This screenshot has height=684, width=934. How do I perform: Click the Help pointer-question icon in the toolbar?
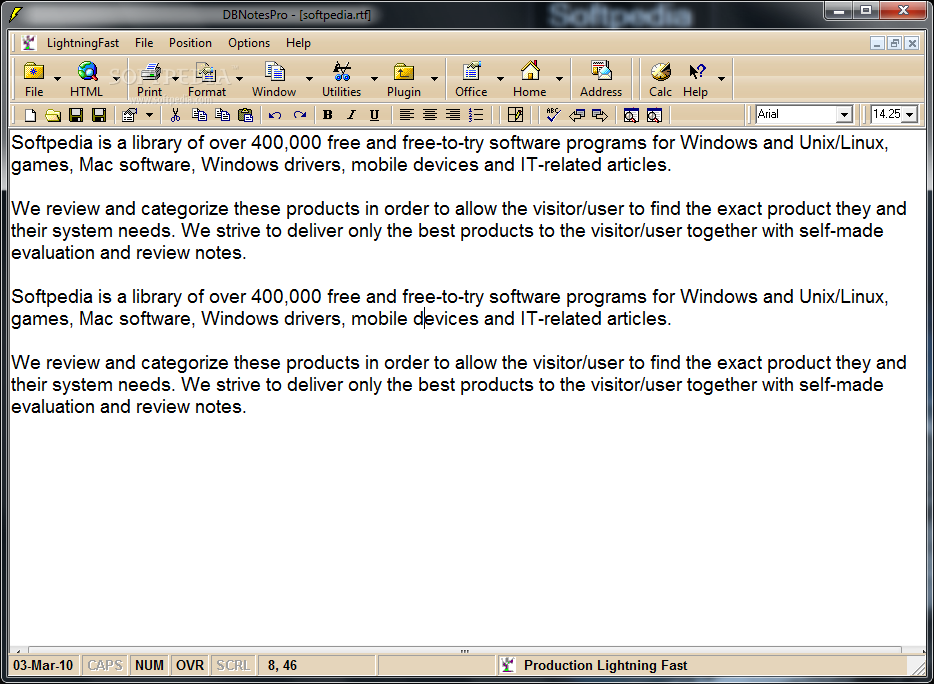point(696,72)
